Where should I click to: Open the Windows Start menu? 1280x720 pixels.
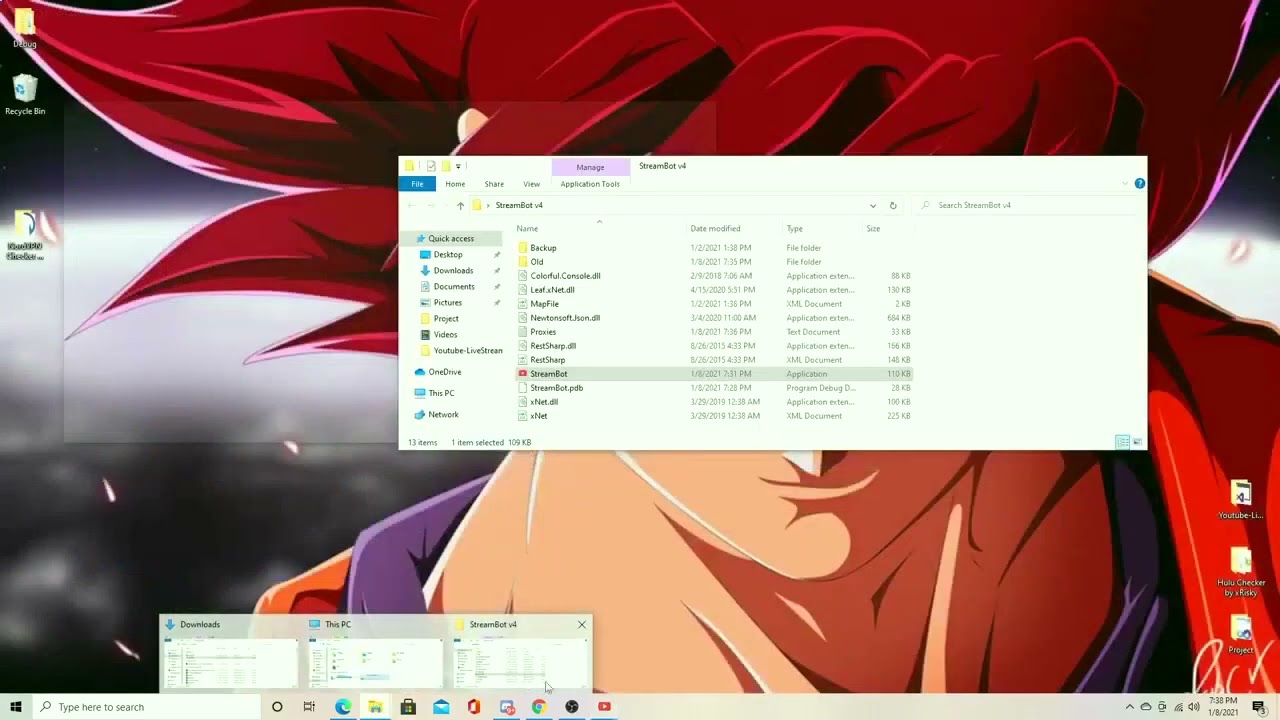tap(16, 707)
